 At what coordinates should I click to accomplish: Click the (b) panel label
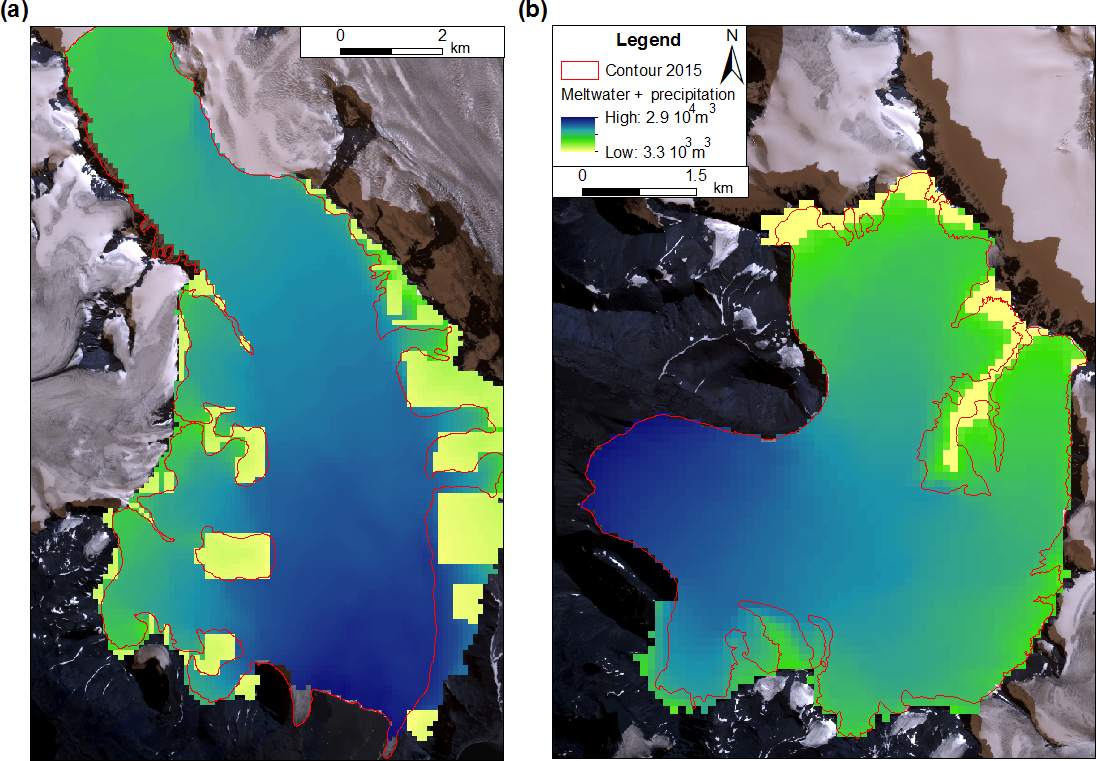click(x=532, y=11)
